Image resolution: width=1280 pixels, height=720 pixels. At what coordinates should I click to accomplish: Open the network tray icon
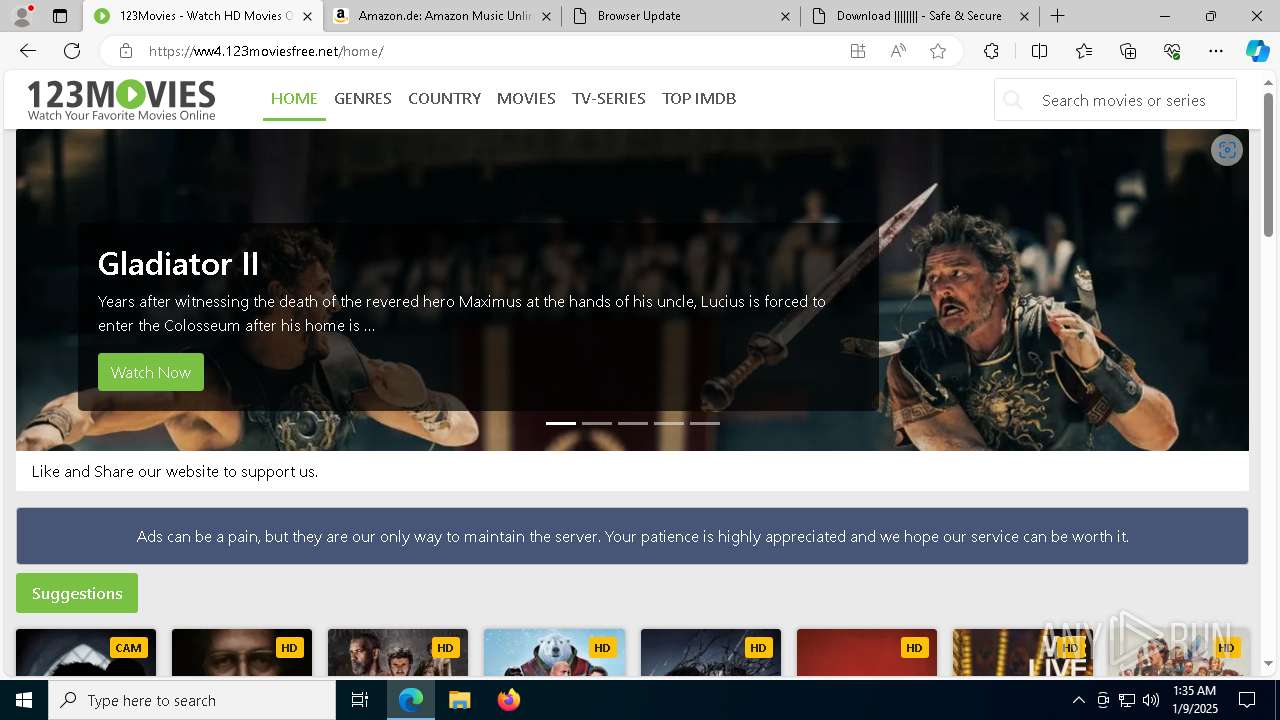pyautogui.click(x=1126, y=700)
